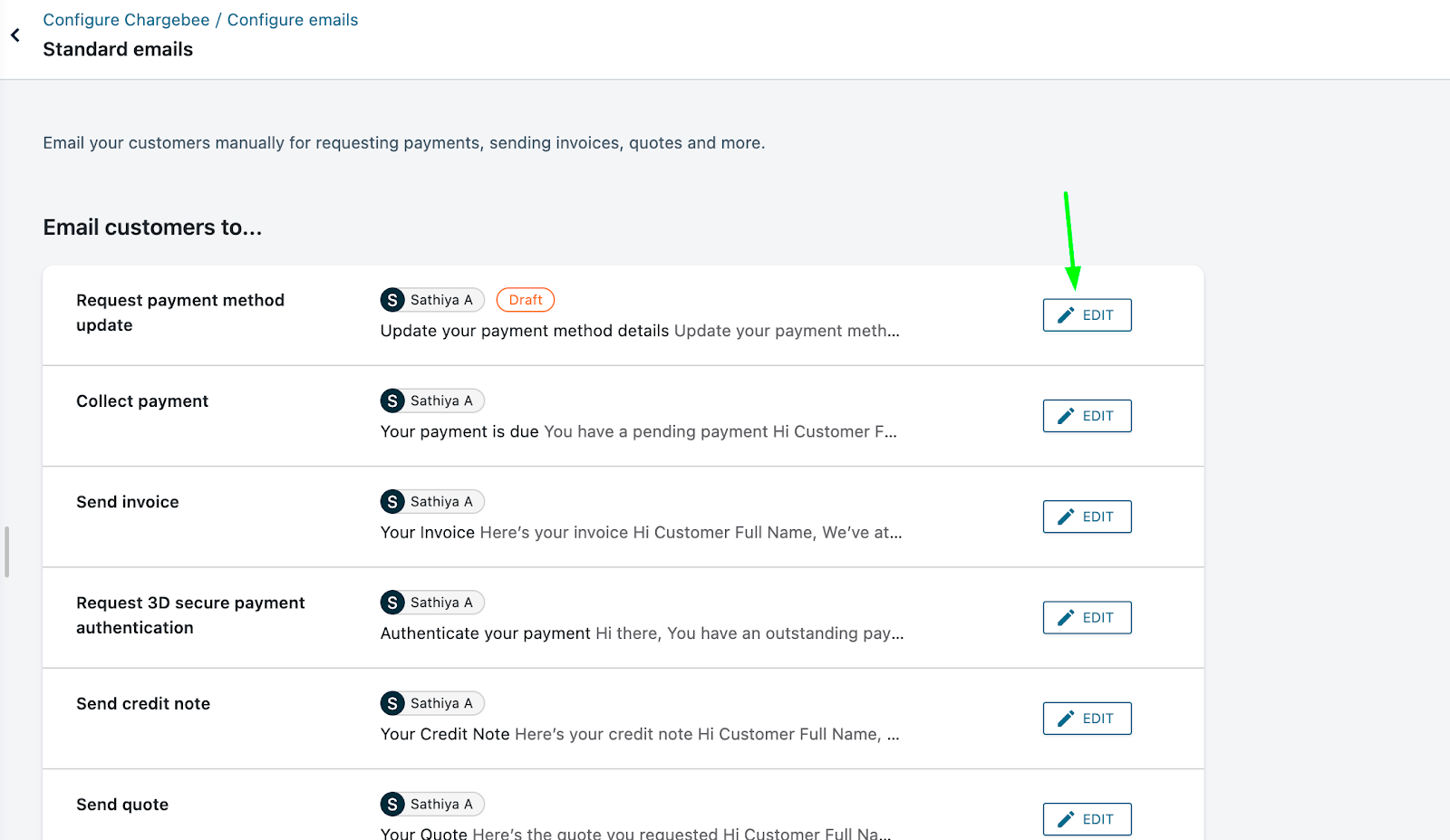Edit the Collect payment email
The image size is (1450, 840).
[x=1087, y=416]
